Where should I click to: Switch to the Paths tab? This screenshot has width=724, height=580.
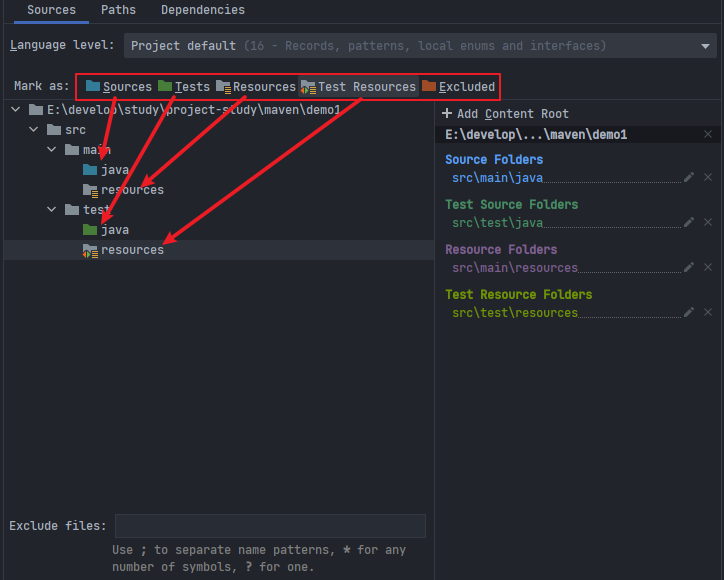coord(118,10)
